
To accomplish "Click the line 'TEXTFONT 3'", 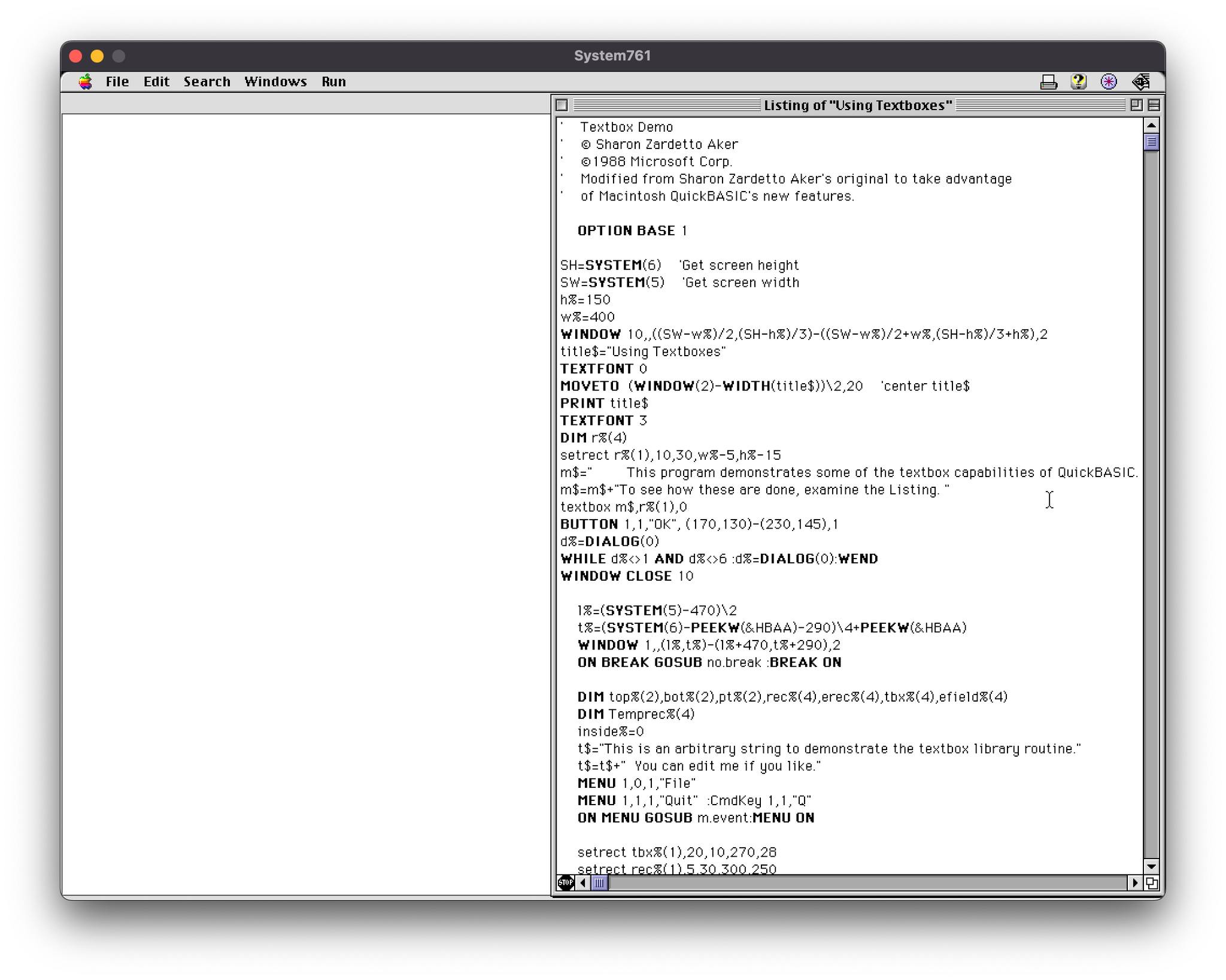I will coord(603,421).
